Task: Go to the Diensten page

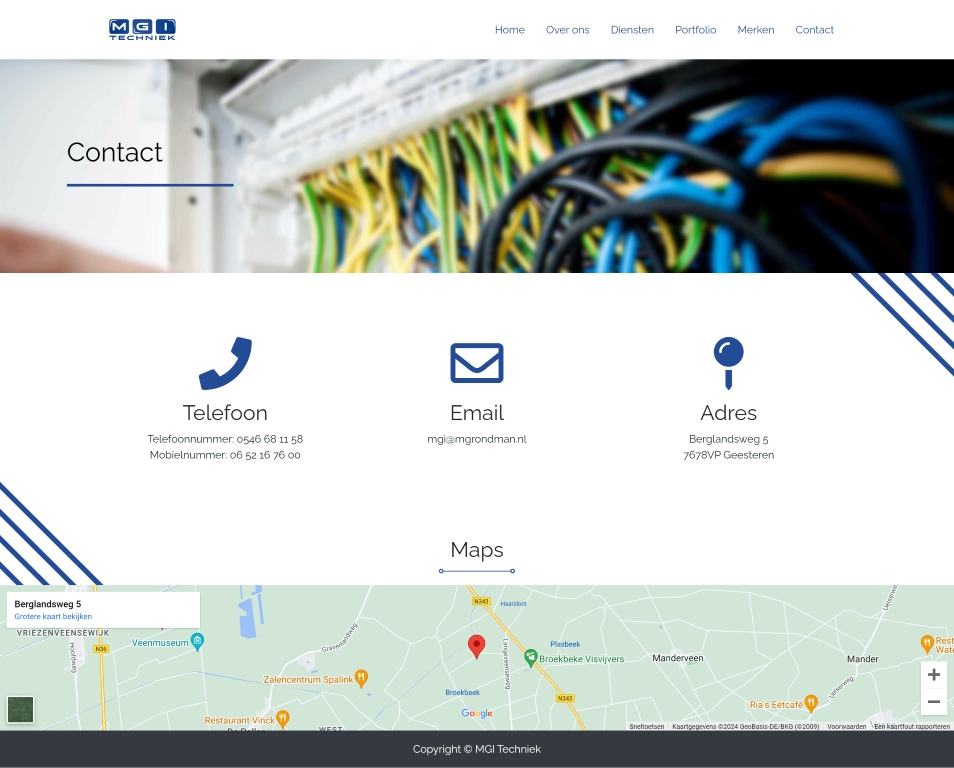Action: [632, 30]
